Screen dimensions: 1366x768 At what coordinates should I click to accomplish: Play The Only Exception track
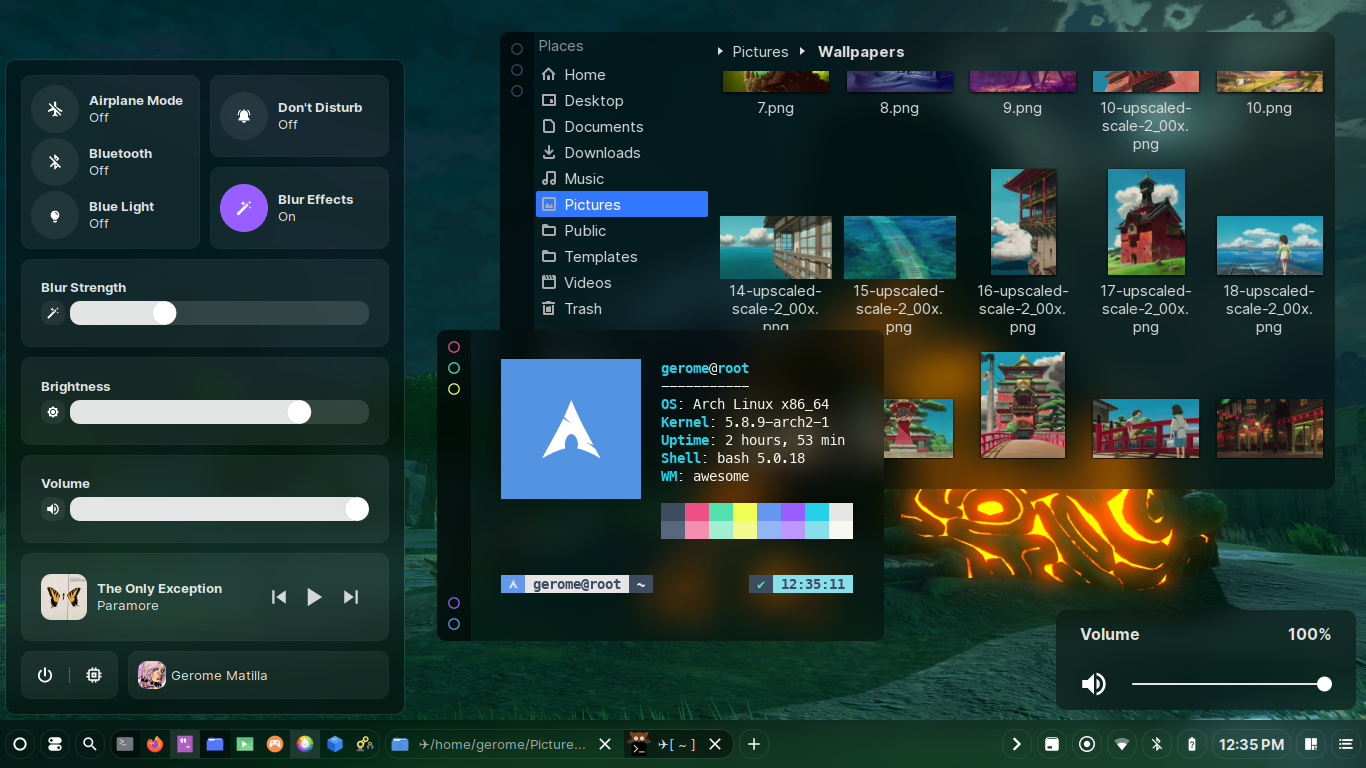(x=314, y=597)
